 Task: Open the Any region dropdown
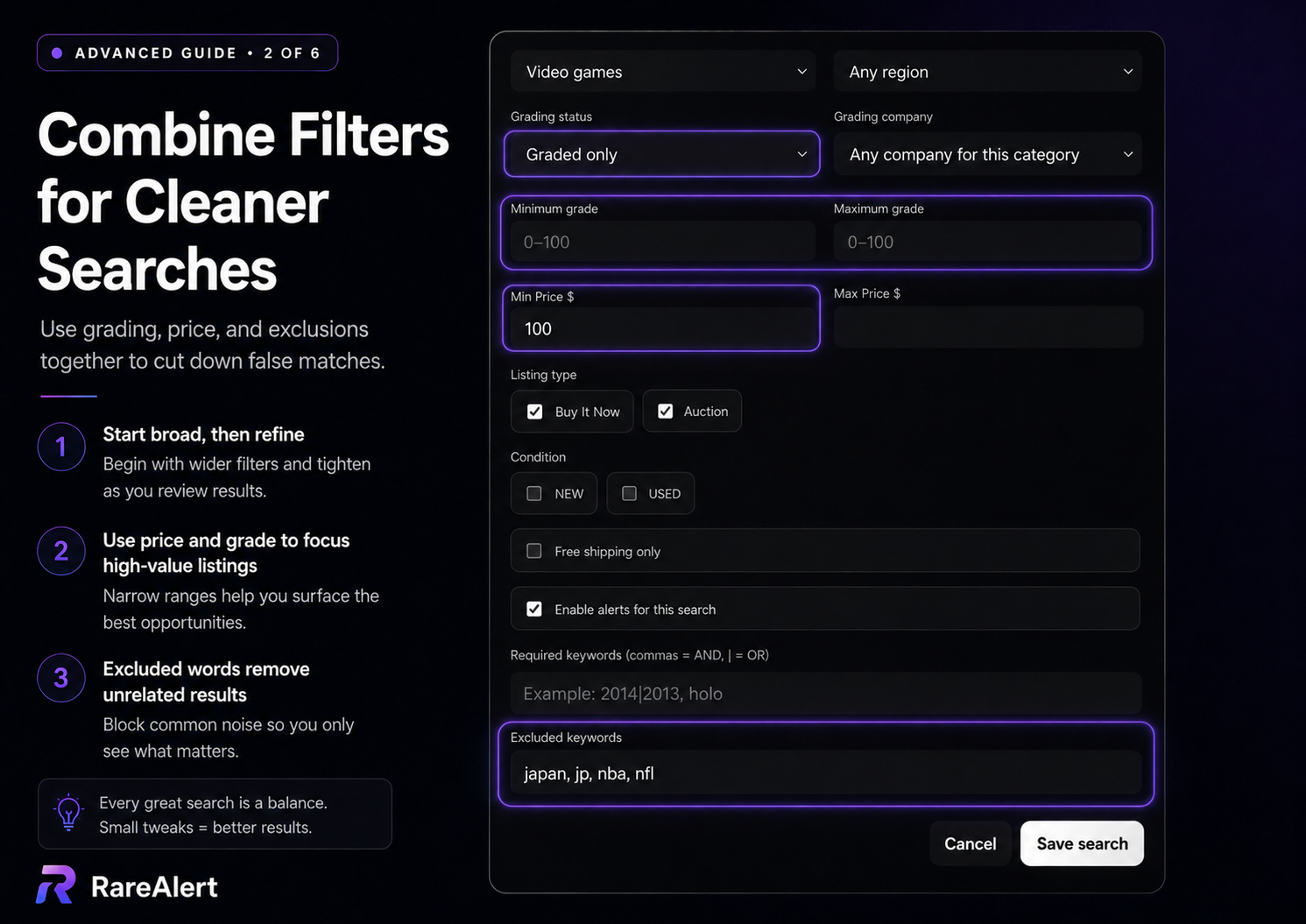pyautogui.click(x=988, y=72)
